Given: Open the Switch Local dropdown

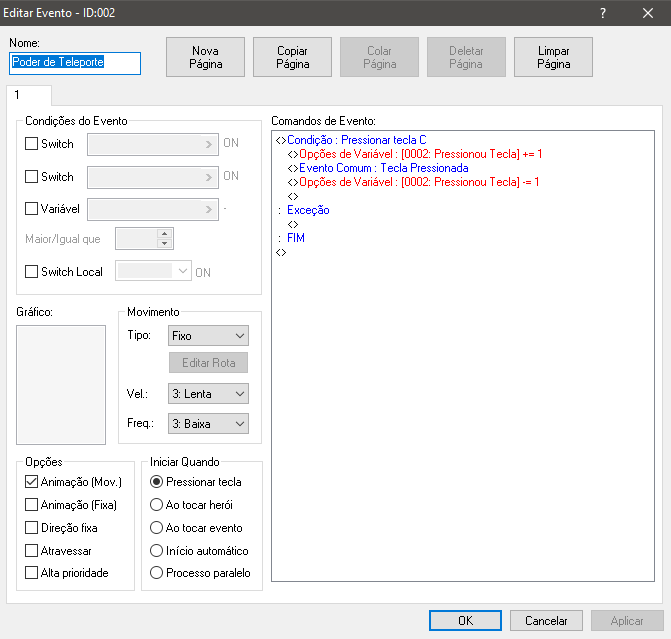Looking at the screenshot, I should click(x=153, y=271).
